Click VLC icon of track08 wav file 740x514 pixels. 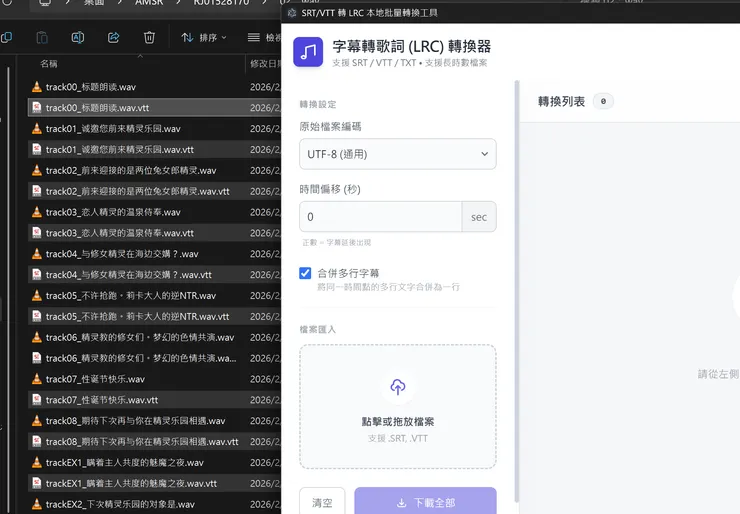[37, 421]
